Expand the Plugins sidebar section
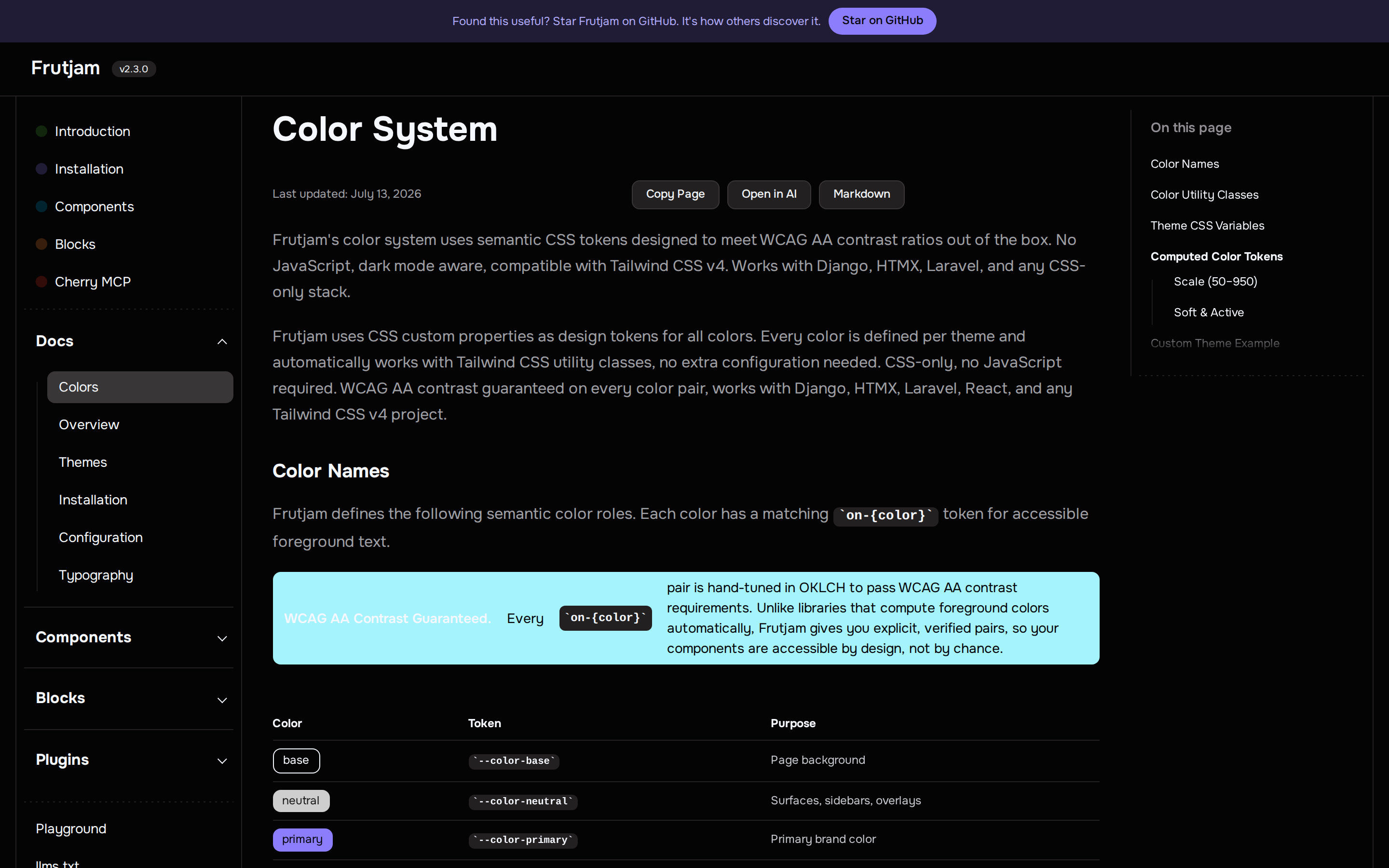This screenshot has height=868, width=1389. click(222, 761)
